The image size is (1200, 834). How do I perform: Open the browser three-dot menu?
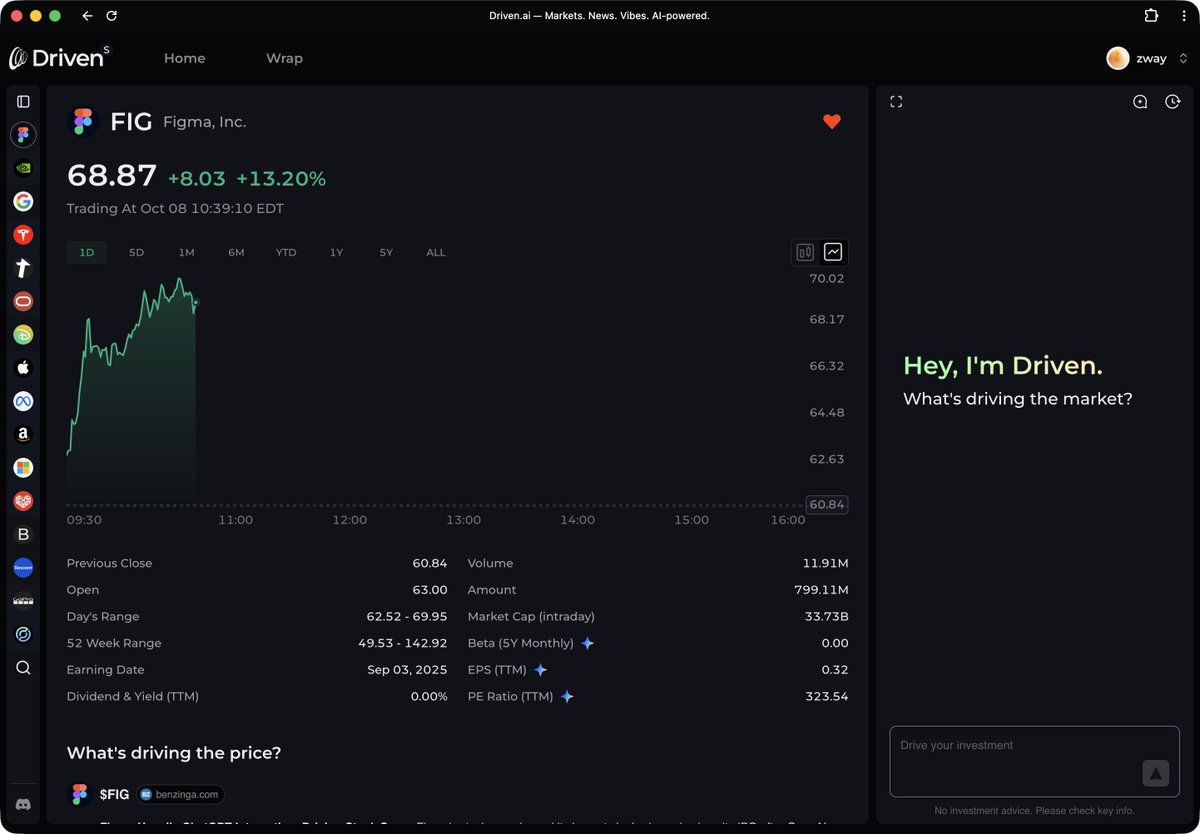pos(1184,16)
